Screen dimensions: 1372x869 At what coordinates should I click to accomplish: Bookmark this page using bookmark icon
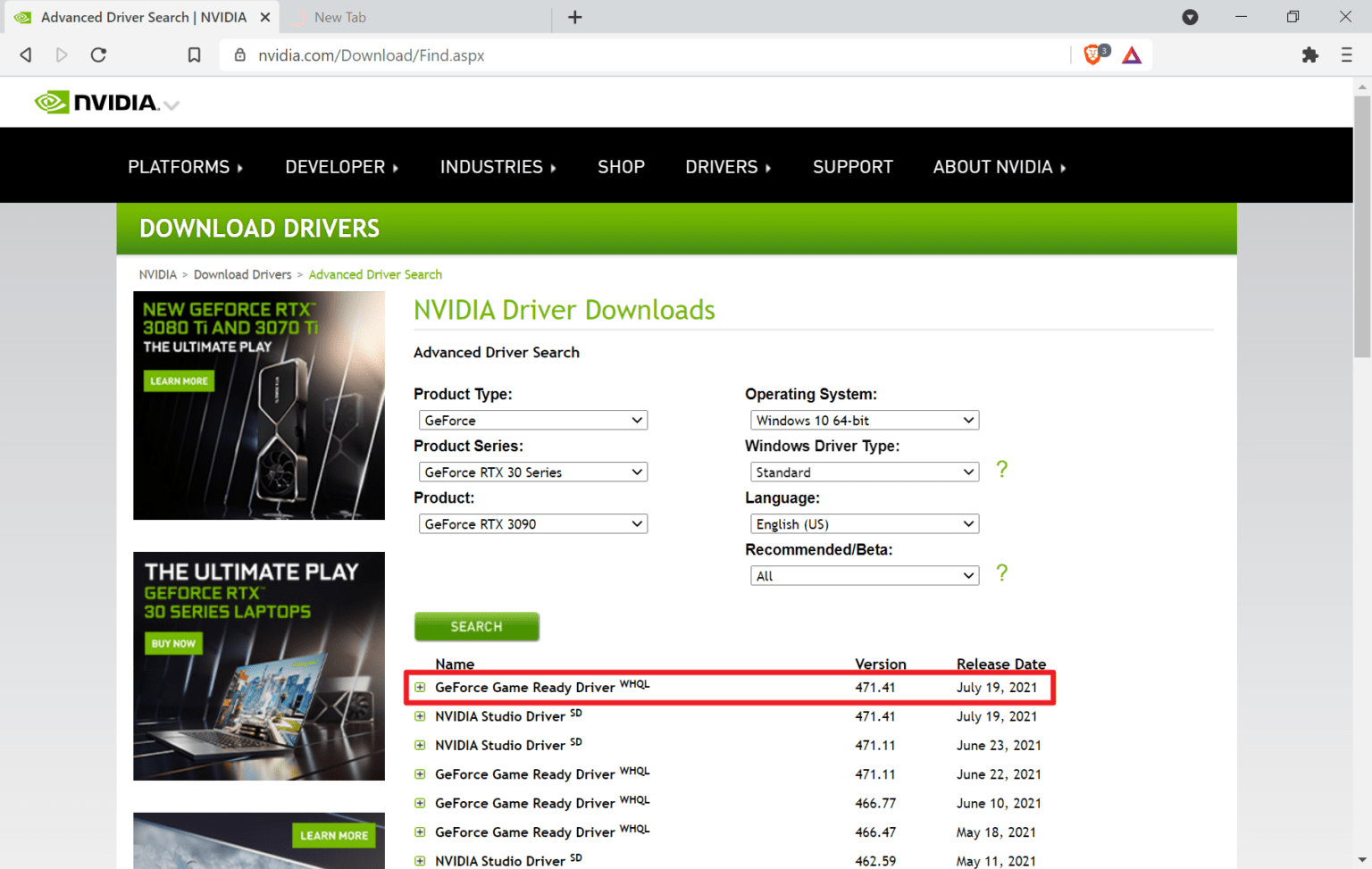194,55
